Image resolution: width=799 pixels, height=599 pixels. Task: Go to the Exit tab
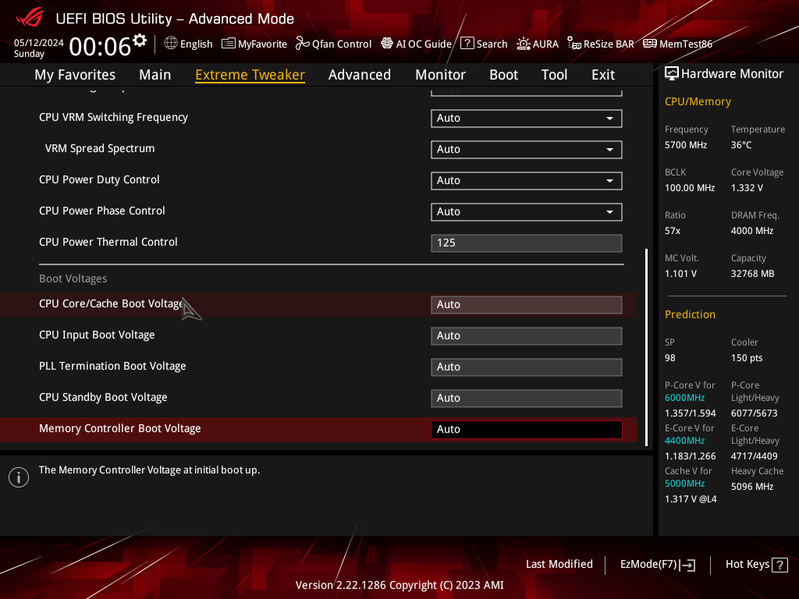tap(603, 75)
